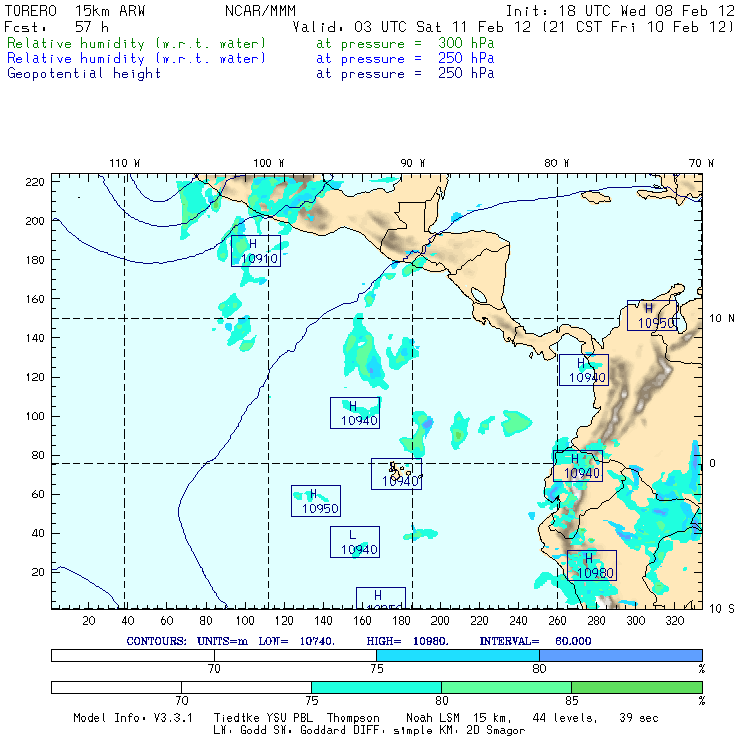Click darkest green 85% swatch in lower bar
740x740 pixels.
coord(636,688)
